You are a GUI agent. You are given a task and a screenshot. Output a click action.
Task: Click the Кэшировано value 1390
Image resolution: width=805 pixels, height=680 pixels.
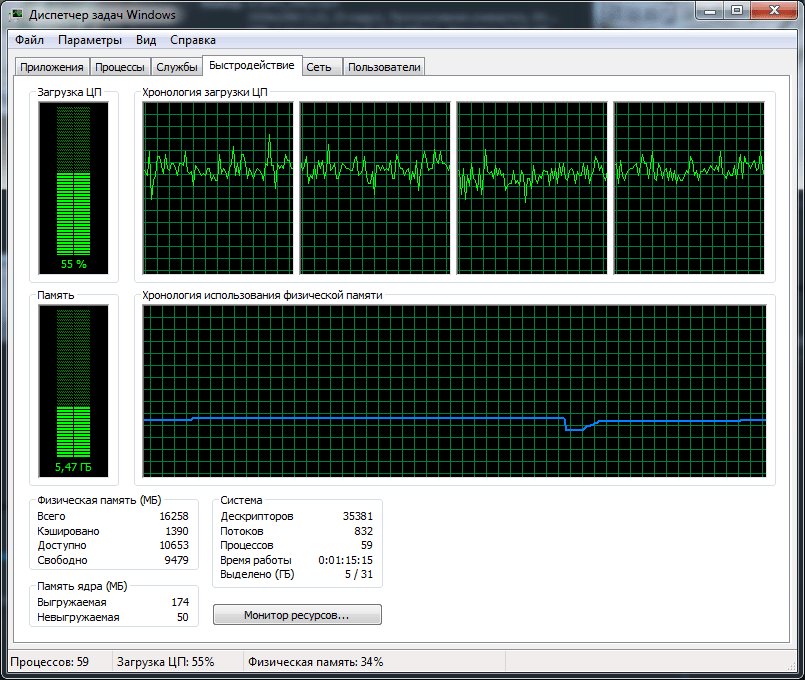tap(177, 531)
